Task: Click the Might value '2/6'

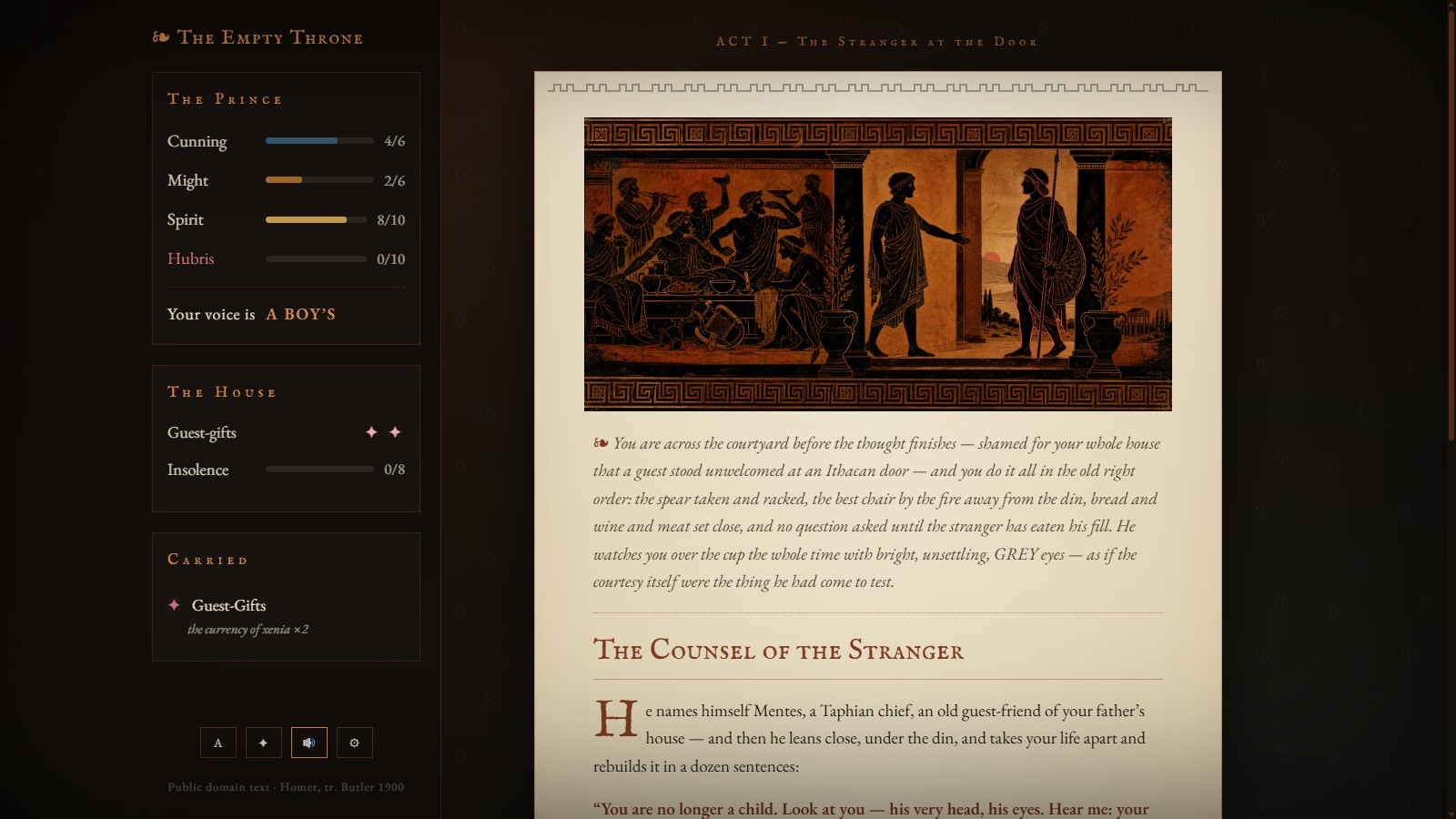Action: pos(395,180)
